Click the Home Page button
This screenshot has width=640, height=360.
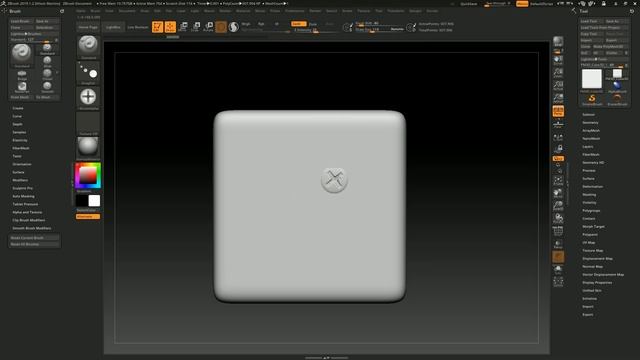pos(88,27)
